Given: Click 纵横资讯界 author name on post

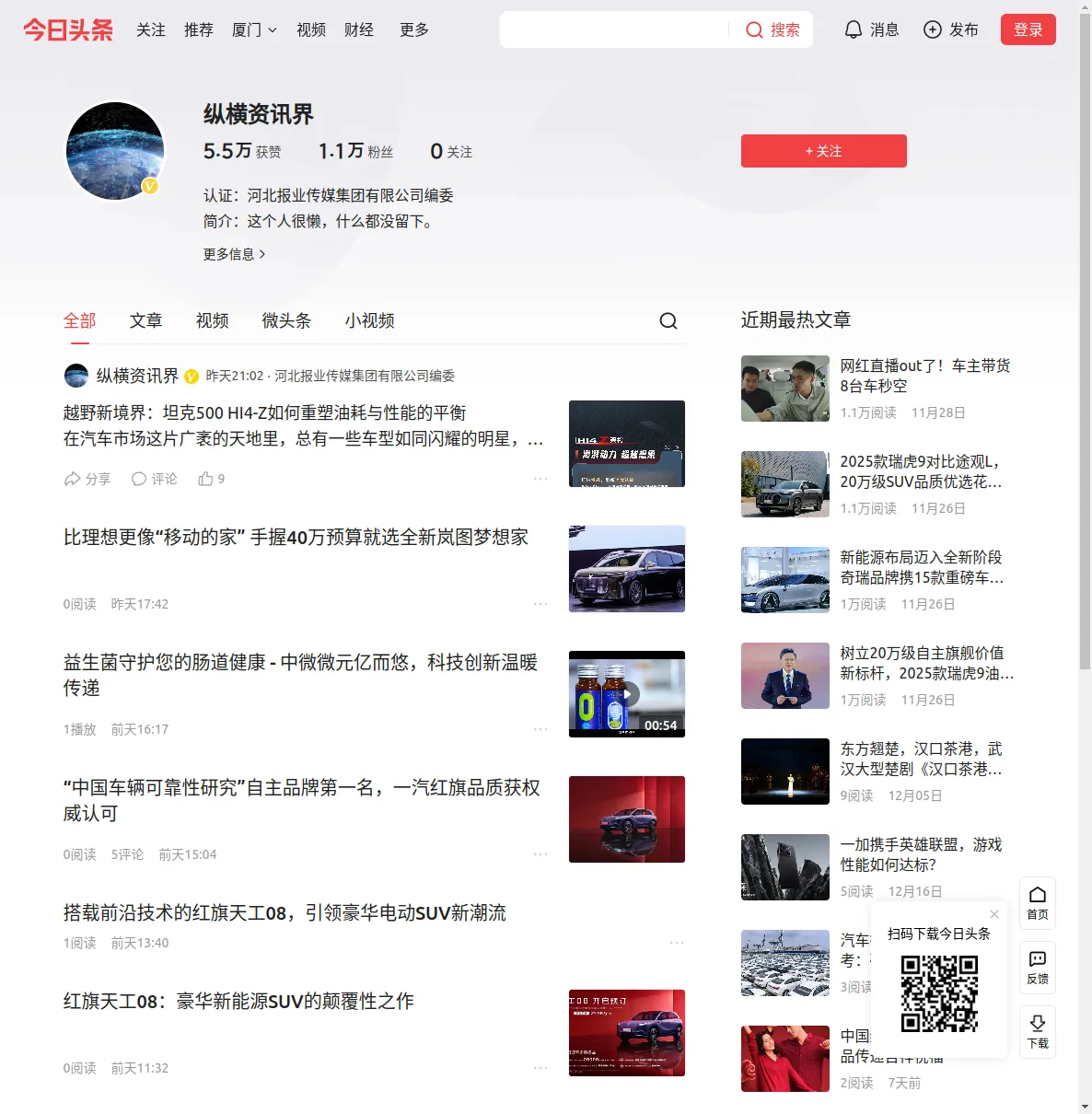Looking at the screenshot, I should (x=138, y=376).
